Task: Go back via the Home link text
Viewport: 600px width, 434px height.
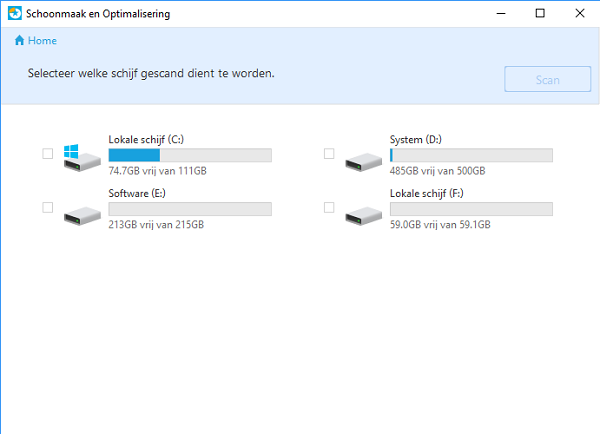Action: [x=42, y=41]
